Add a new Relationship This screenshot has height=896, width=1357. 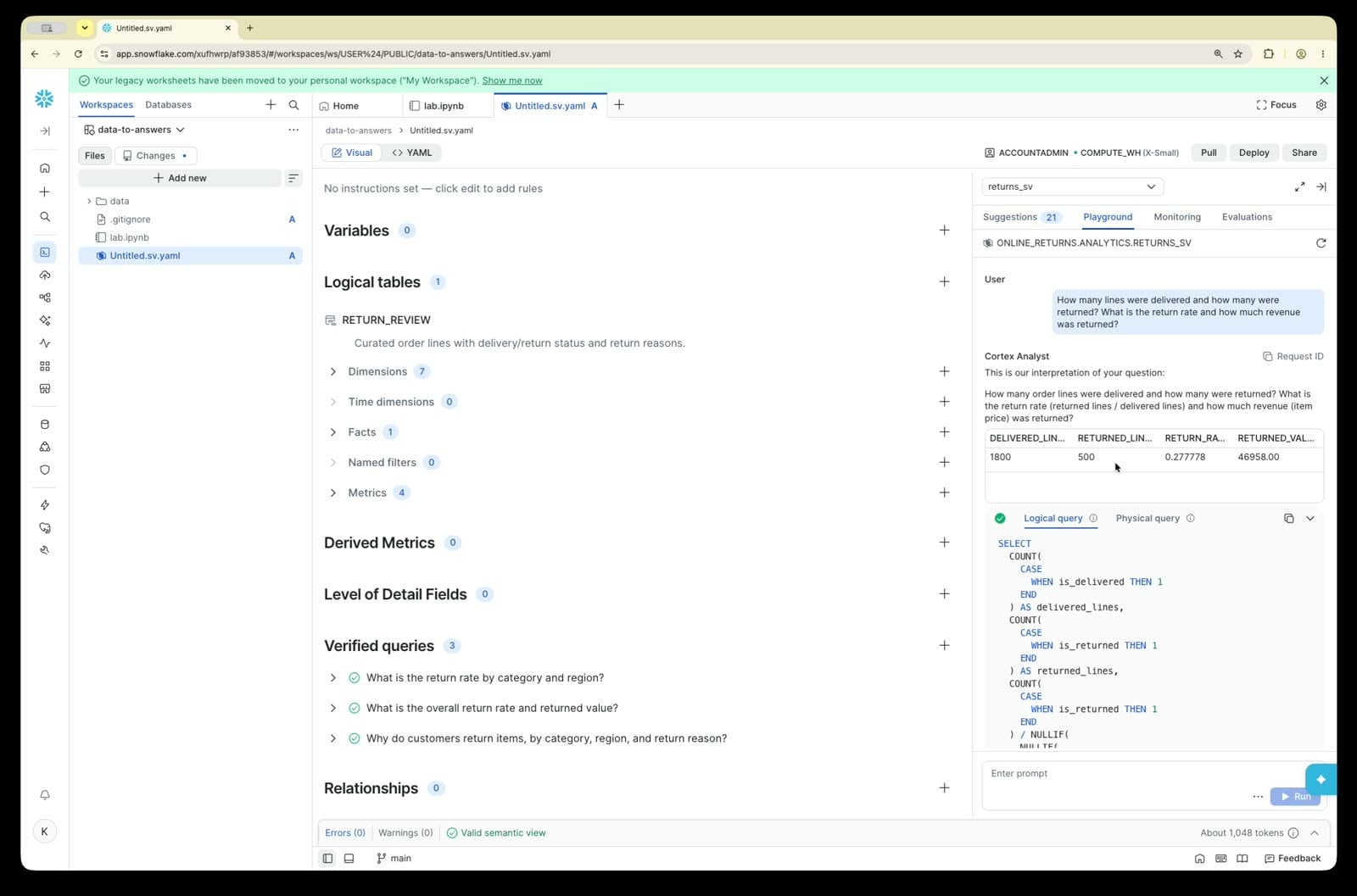click(944, 788)
